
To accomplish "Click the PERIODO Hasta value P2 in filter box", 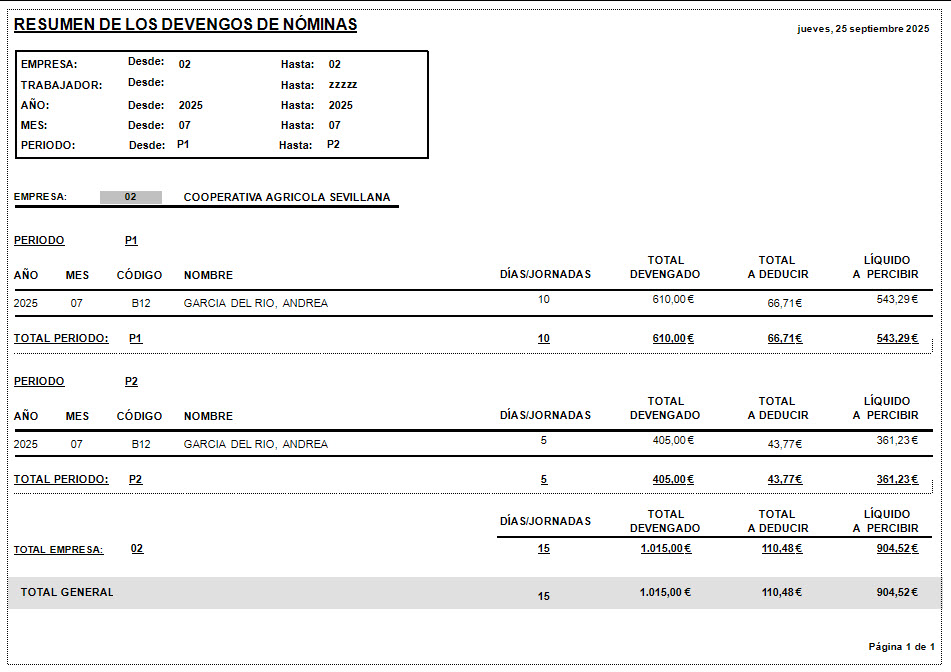I will (x=333, y=145).
